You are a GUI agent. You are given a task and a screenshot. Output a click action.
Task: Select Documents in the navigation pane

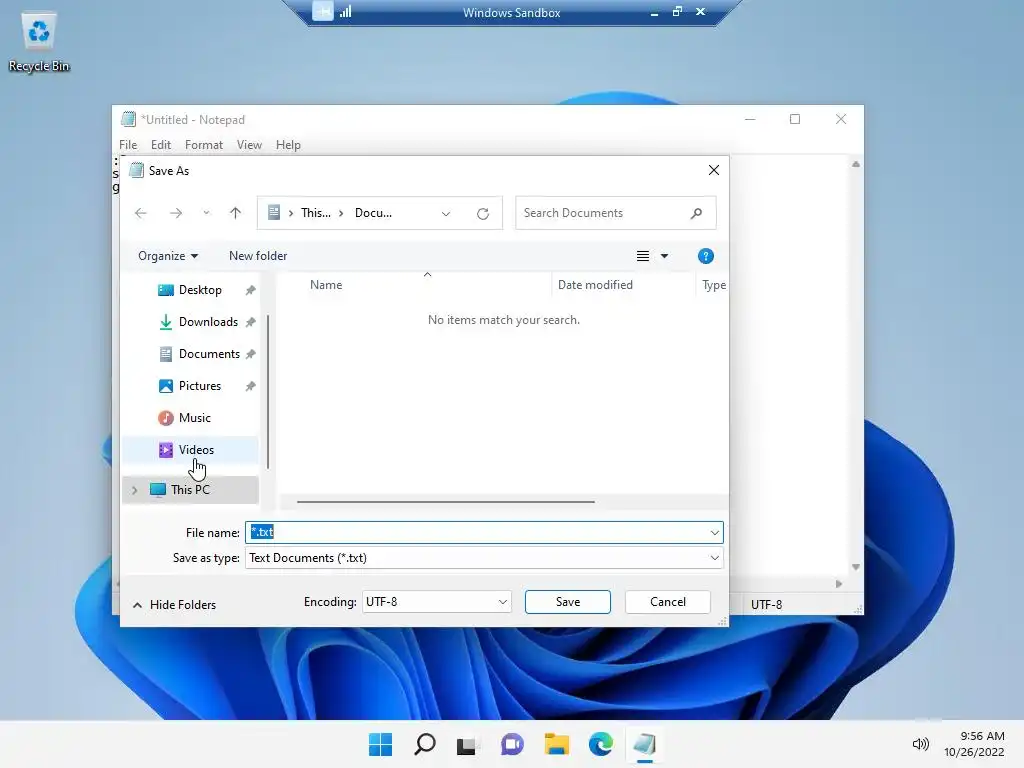coord(209,354)
